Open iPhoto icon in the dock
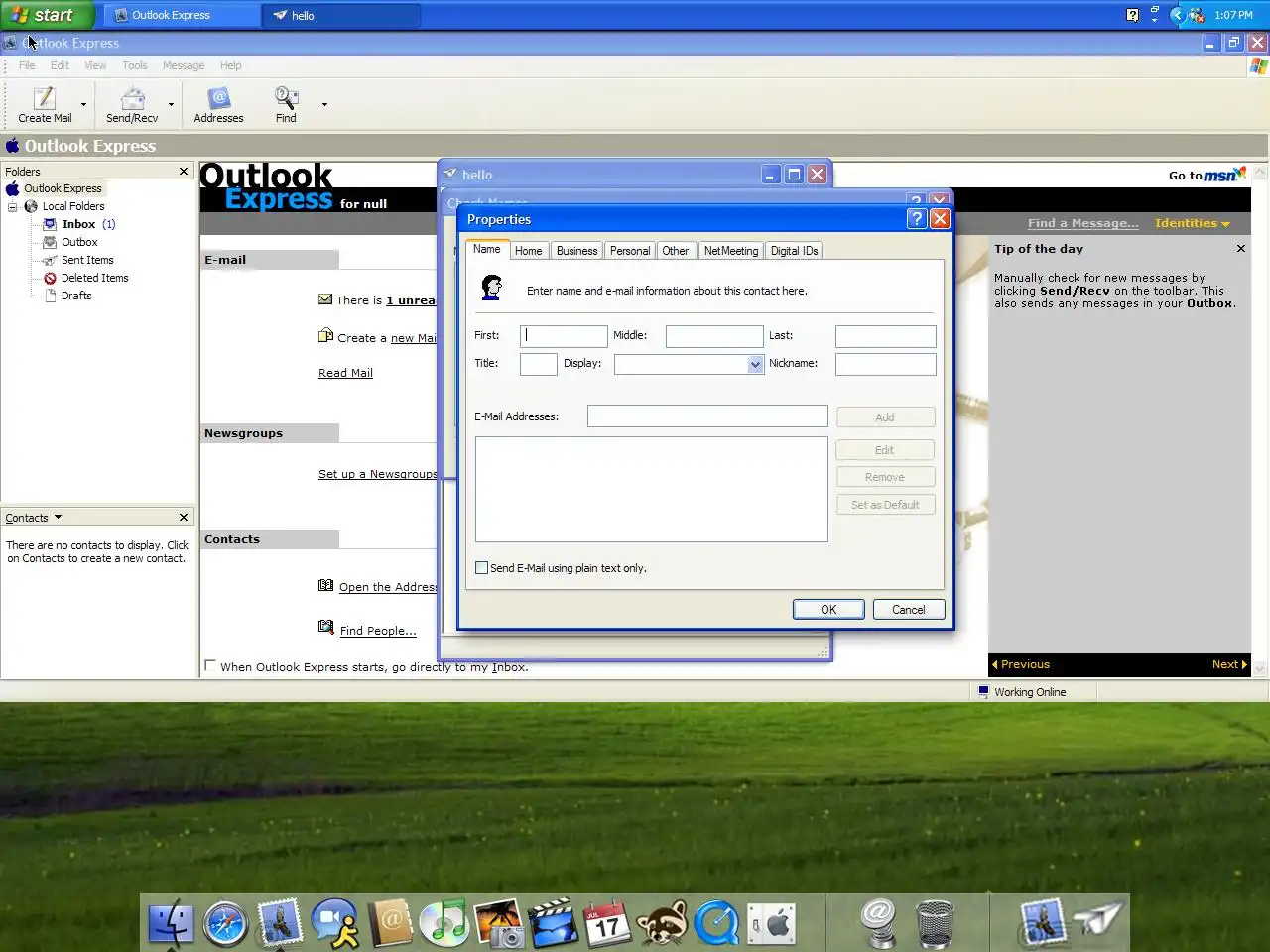 498,924
